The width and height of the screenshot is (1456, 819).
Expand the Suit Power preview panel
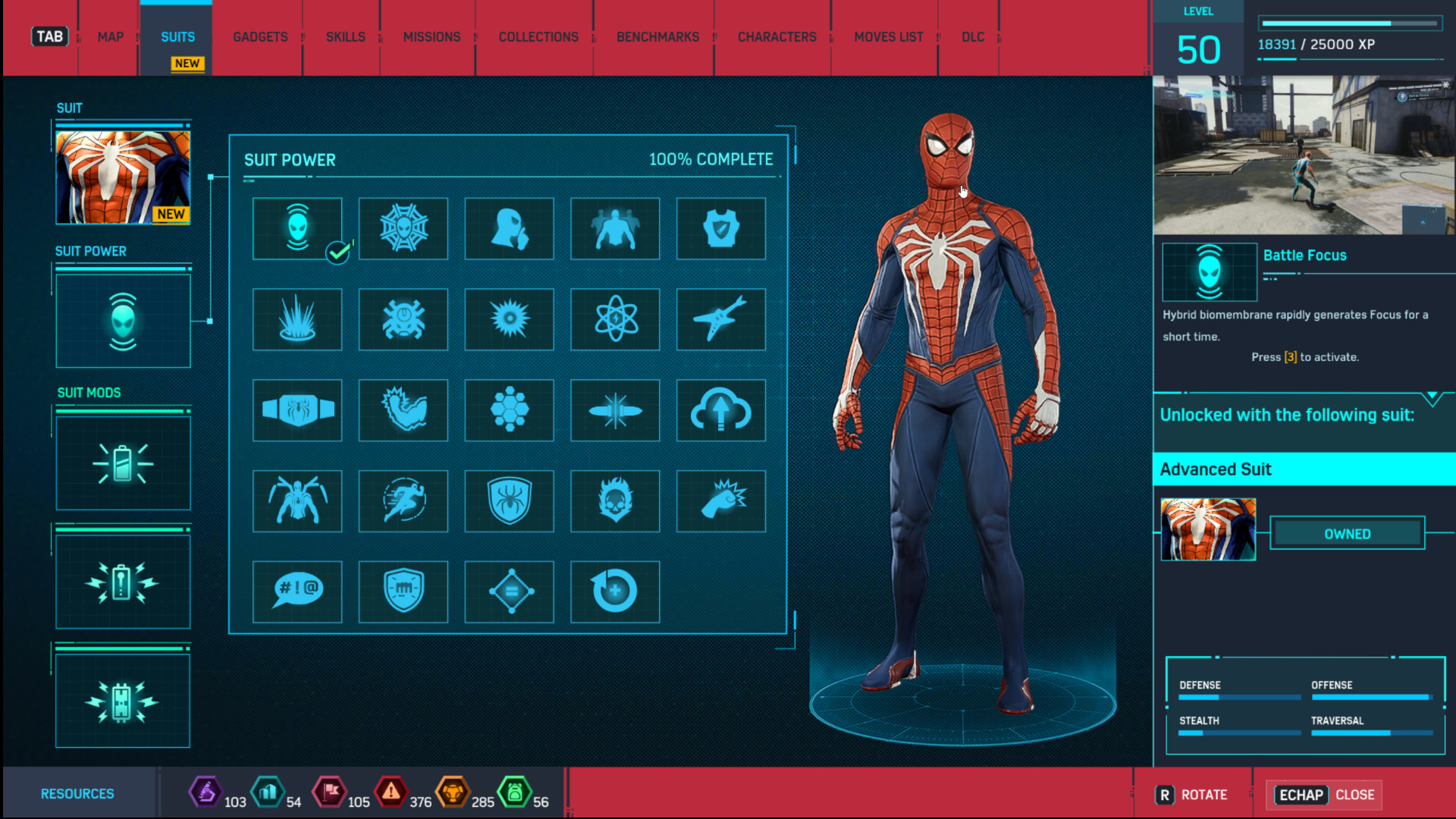pos(122,319)
